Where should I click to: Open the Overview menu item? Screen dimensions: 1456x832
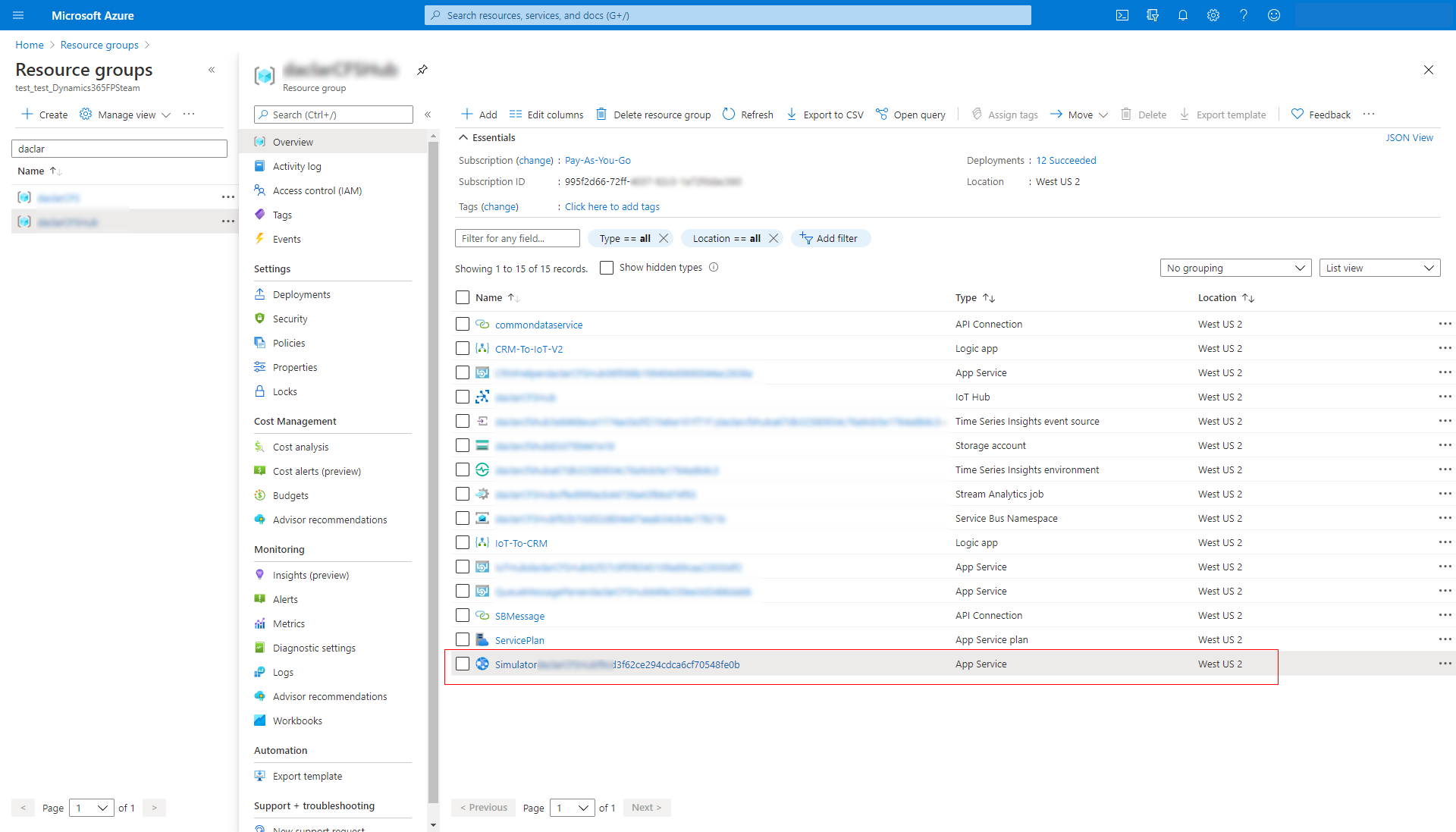(293, 142)
